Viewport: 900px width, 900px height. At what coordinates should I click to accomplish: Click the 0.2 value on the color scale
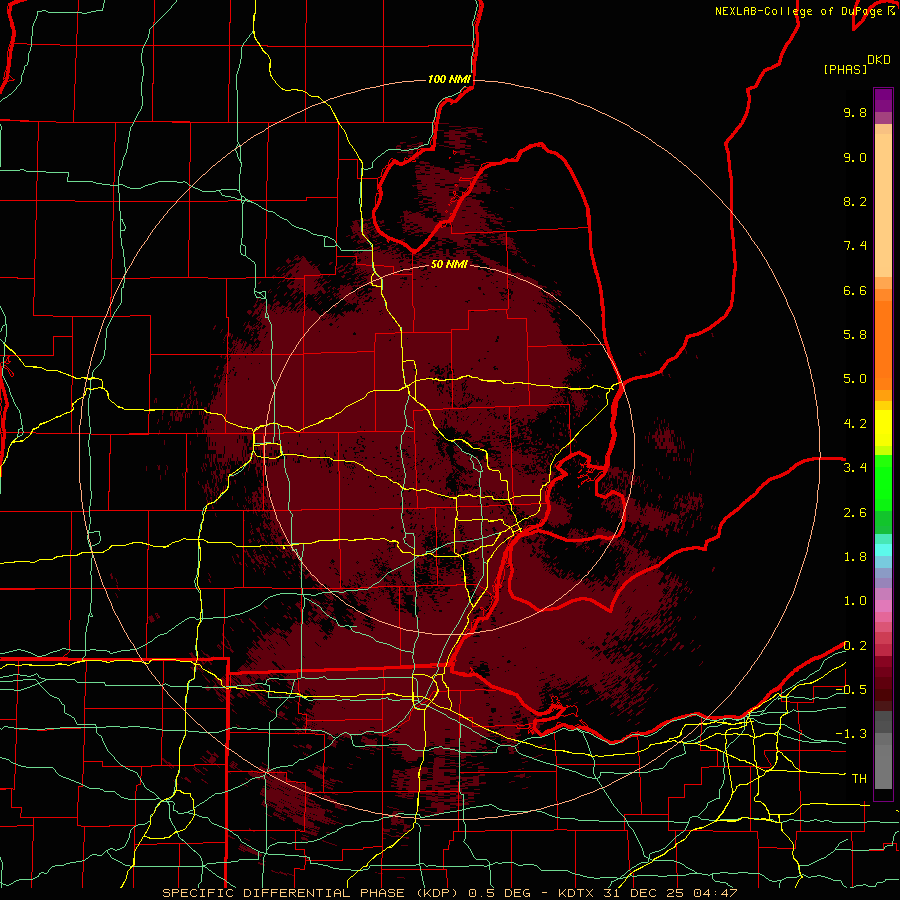(855, 646)
